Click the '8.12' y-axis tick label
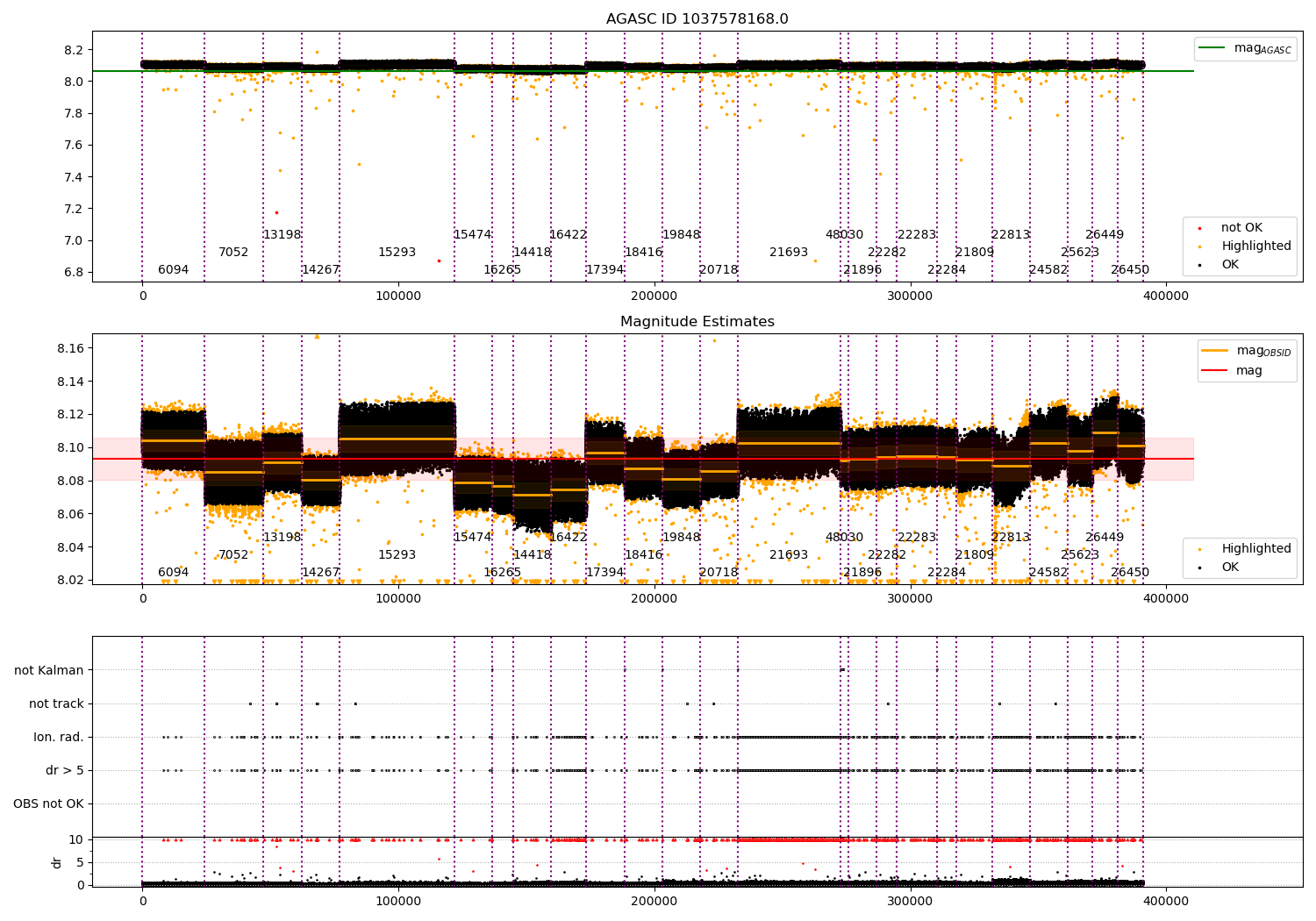1316x921 pixels. click(71, 415)
